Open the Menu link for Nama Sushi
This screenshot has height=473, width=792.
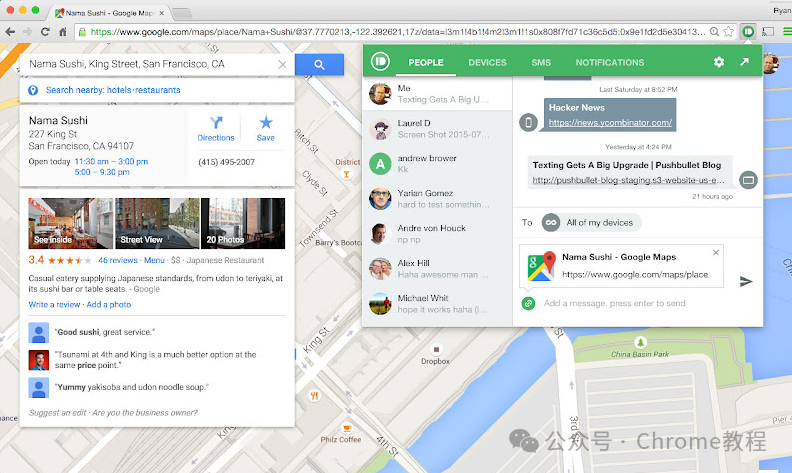click(x=154, y=260)
